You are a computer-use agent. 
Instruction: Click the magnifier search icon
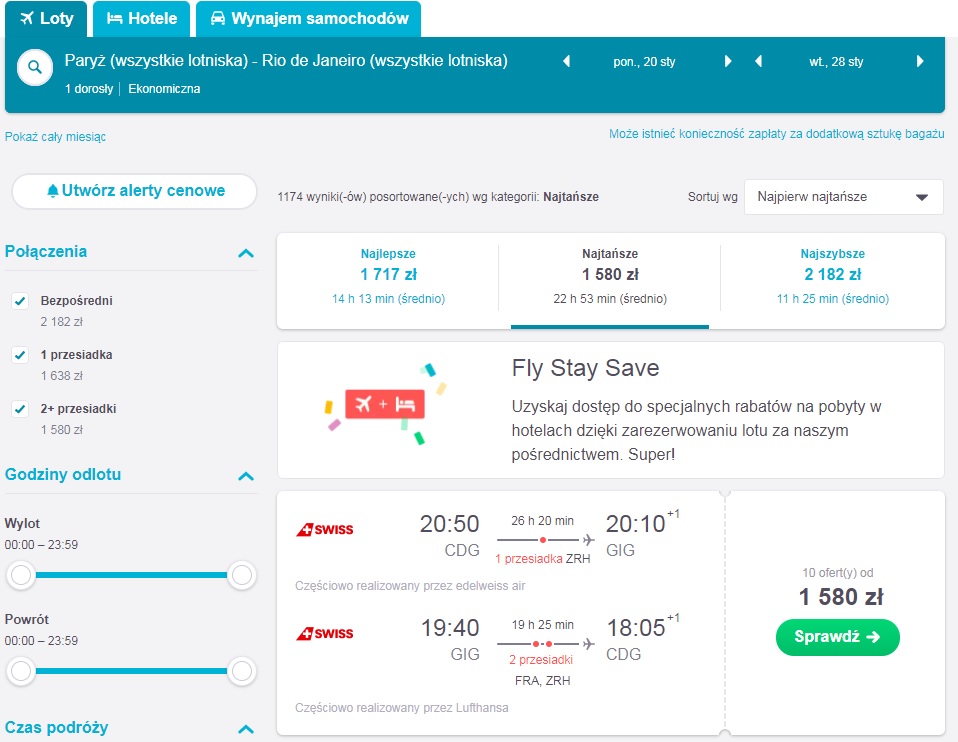click(35, 67)
